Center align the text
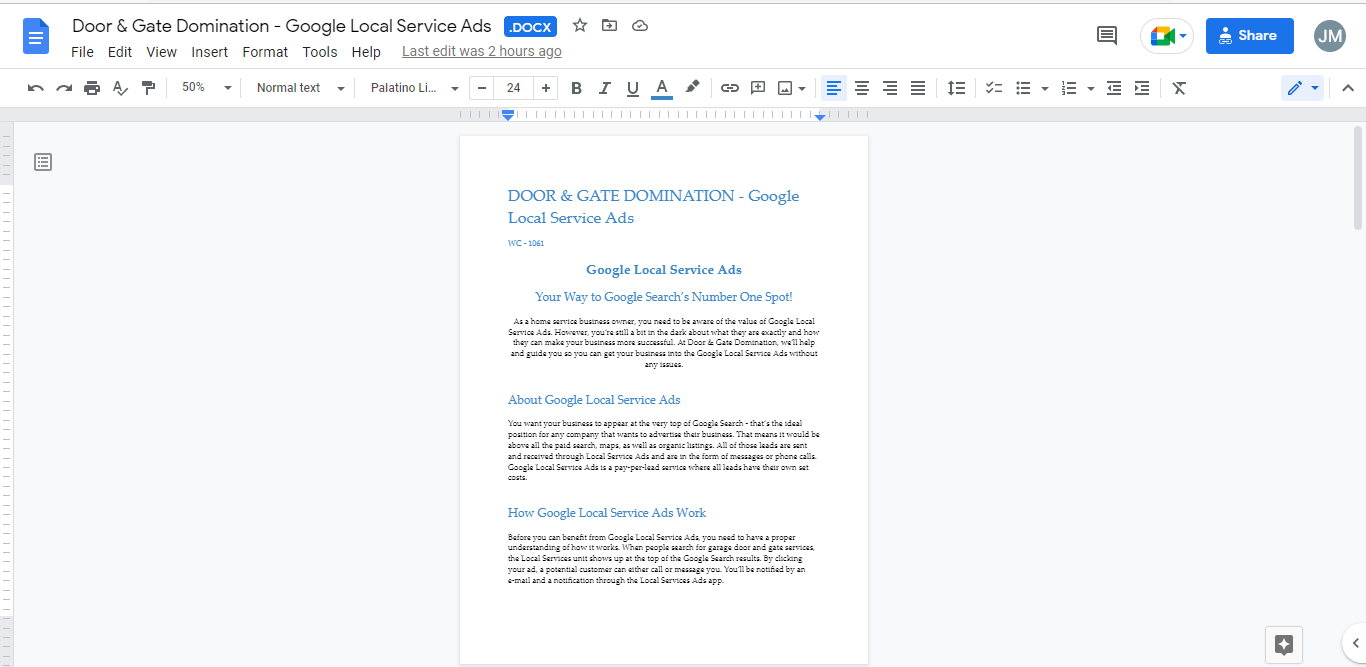 pyautogui.click(x=862, y=88)
